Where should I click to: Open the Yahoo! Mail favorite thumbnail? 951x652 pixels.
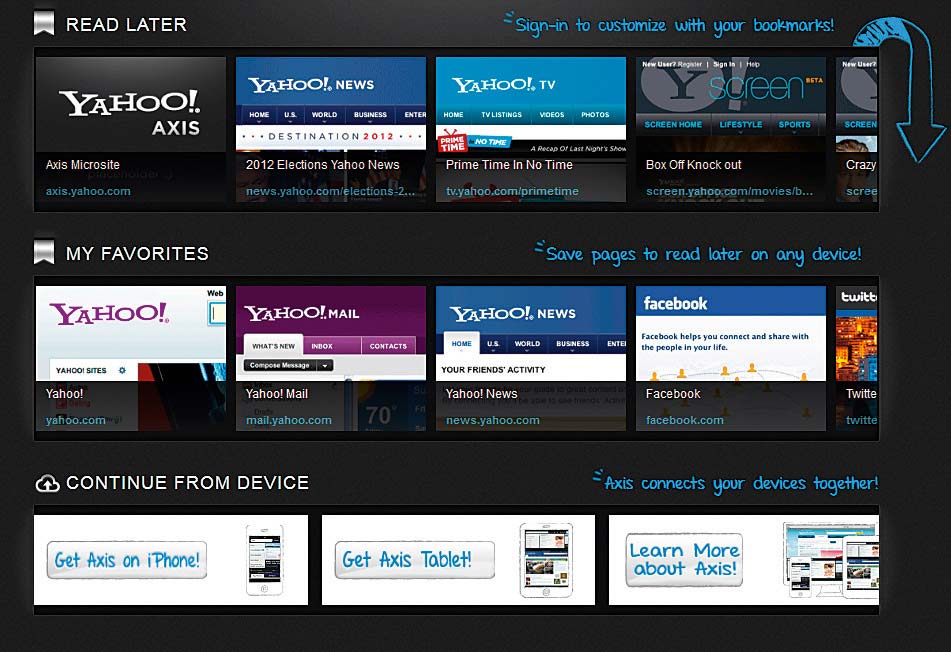331,358
